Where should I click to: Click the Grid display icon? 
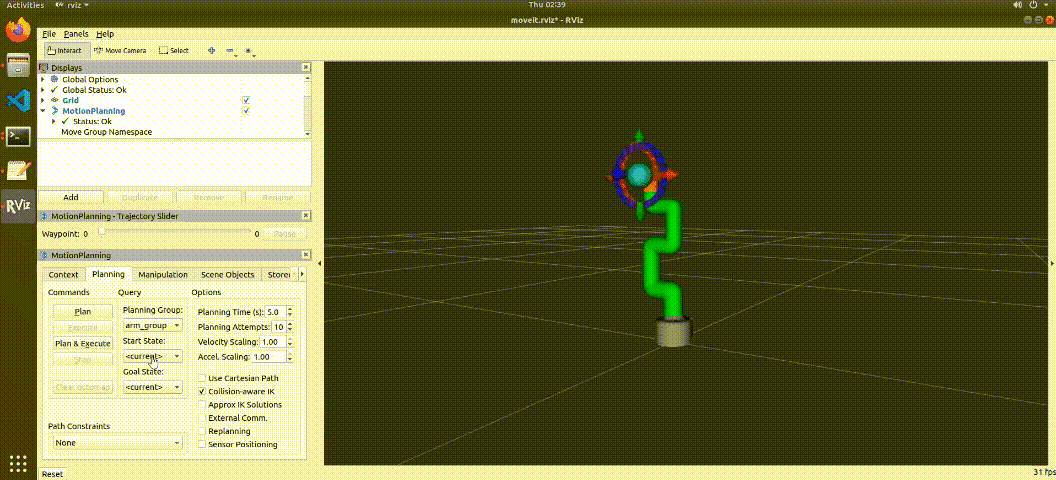55,100
